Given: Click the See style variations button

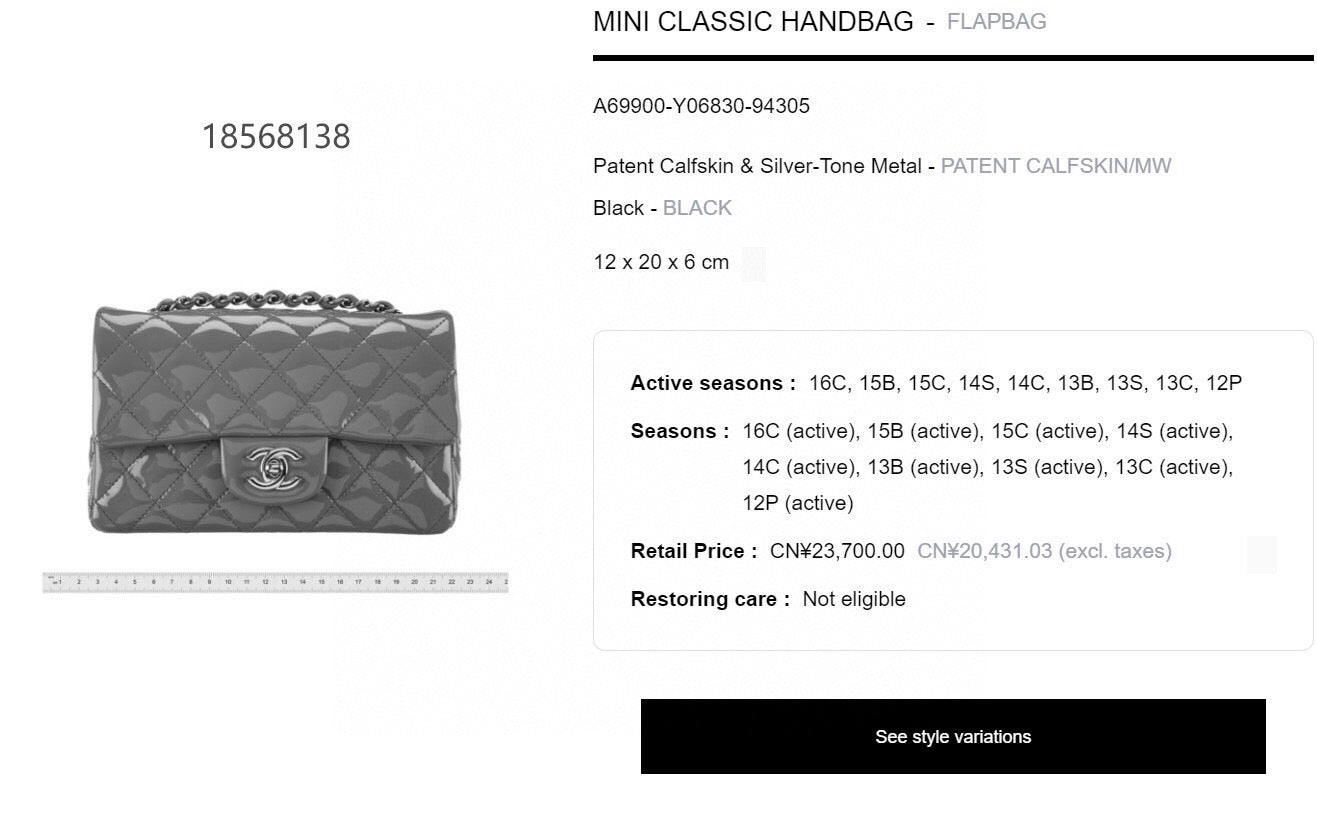Looking at the screenshot, I should click(x=952, y=736).
